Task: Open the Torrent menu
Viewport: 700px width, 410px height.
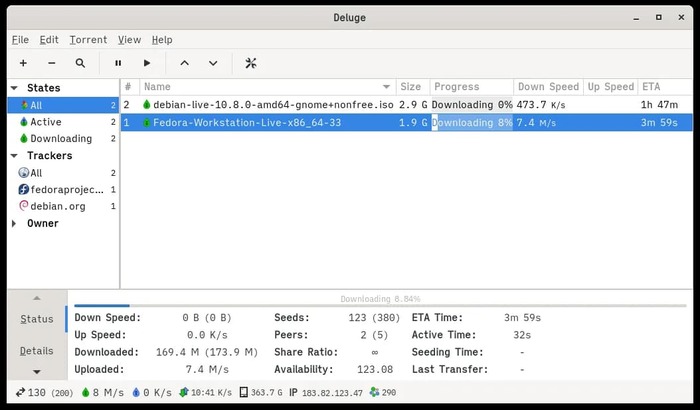Action: pyautogui.click(x=88, y=39)
